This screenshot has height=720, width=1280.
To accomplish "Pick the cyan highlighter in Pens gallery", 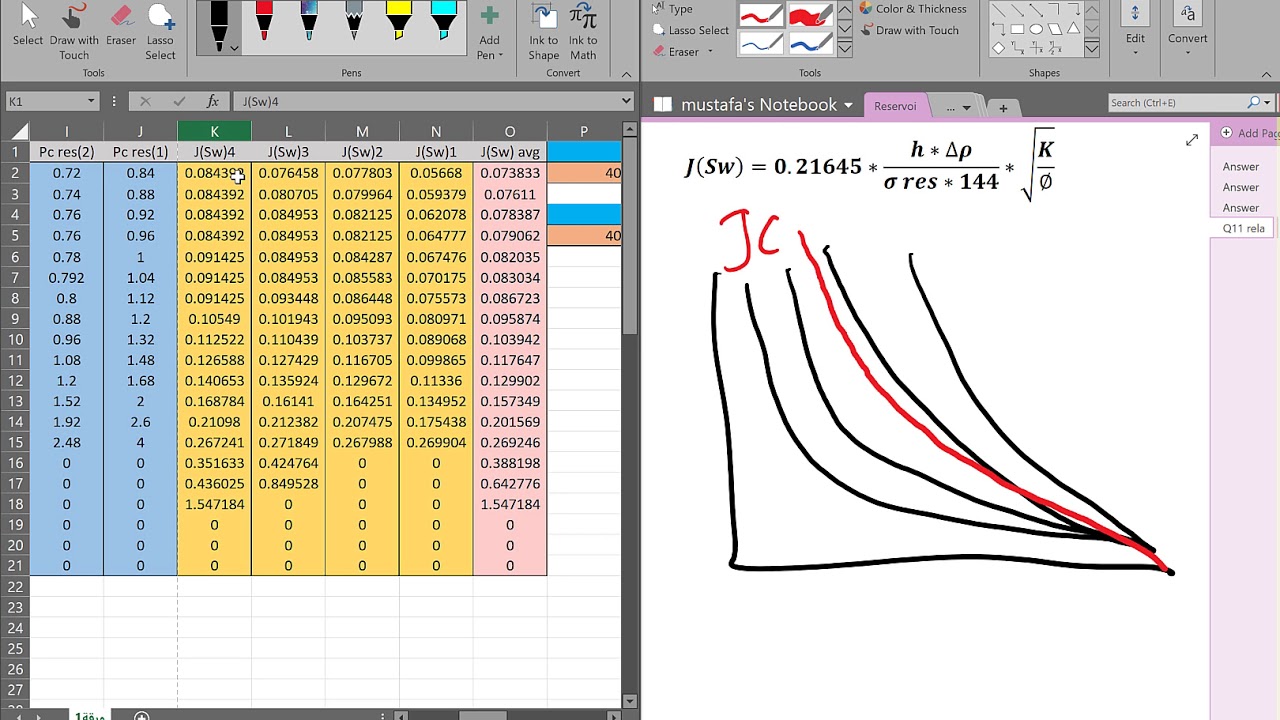I will click(444, 22).
